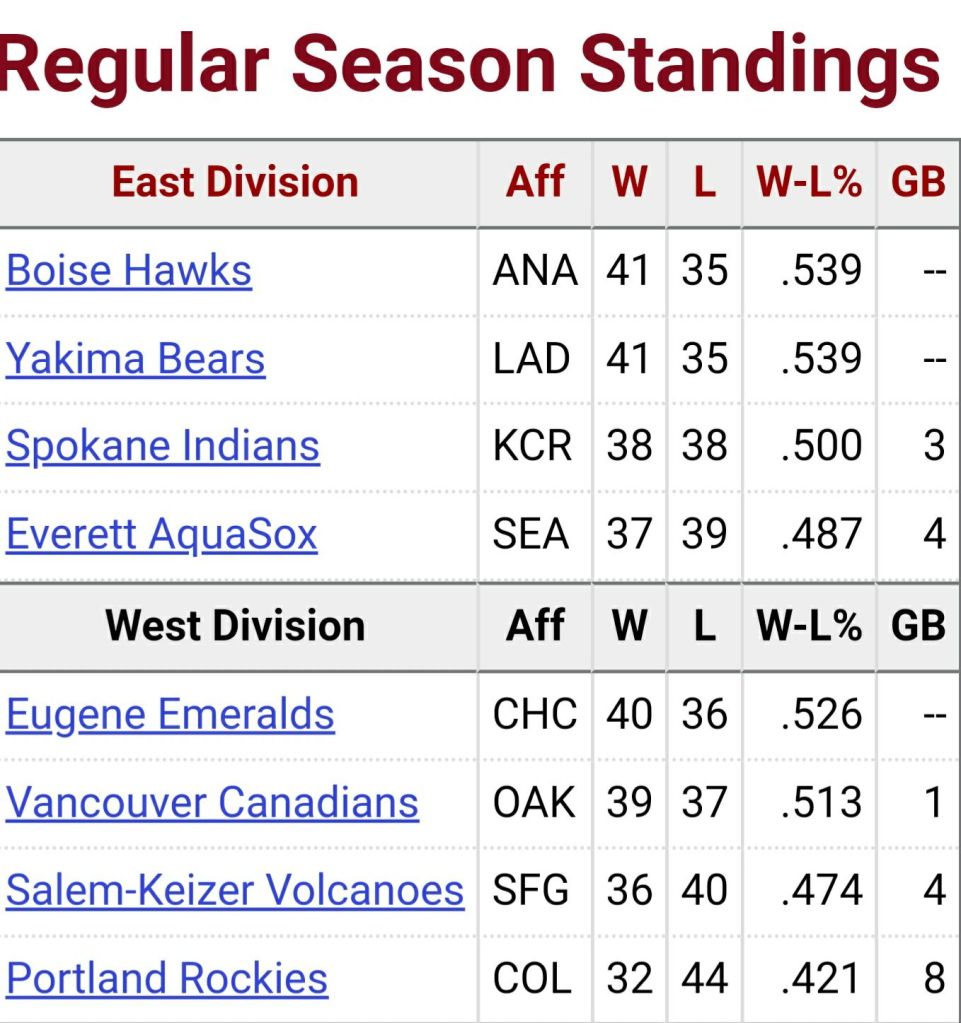Visit the Portland Rockies team page
961x1023 pixels.
167,978
